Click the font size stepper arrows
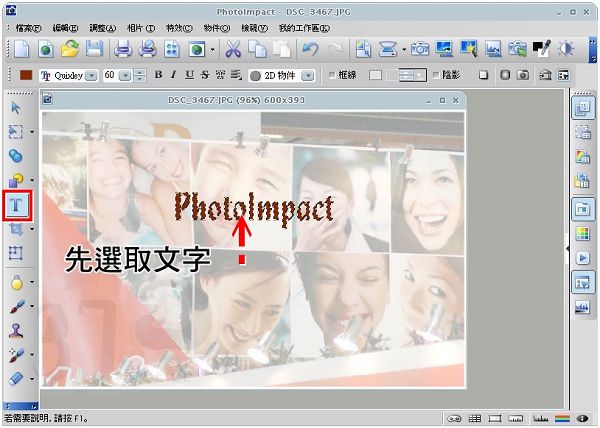Viewport: 600px width, 428px height. [140, 75]
